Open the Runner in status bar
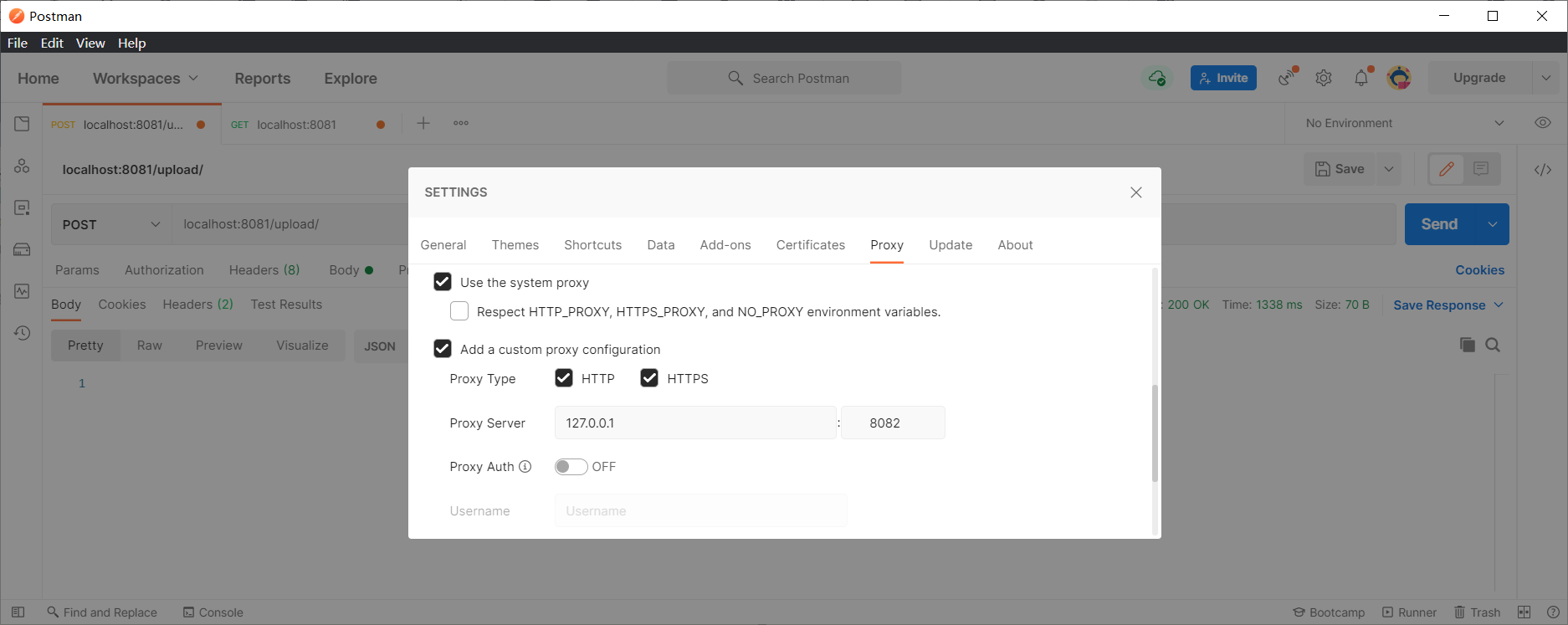The height and width of the screenshot is (625, 1568). pos(1410,612)
